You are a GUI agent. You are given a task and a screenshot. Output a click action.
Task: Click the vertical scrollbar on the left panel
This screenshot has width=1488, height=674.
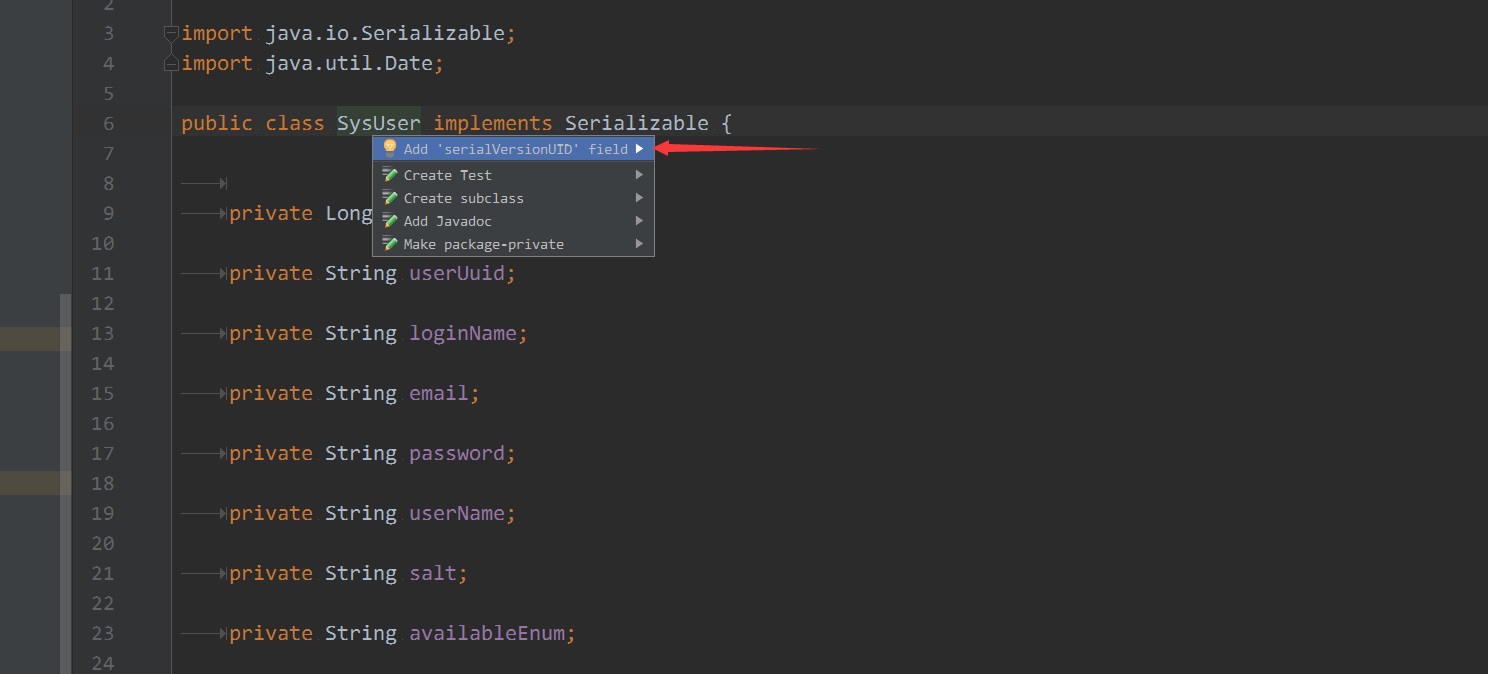click(66, 480)
